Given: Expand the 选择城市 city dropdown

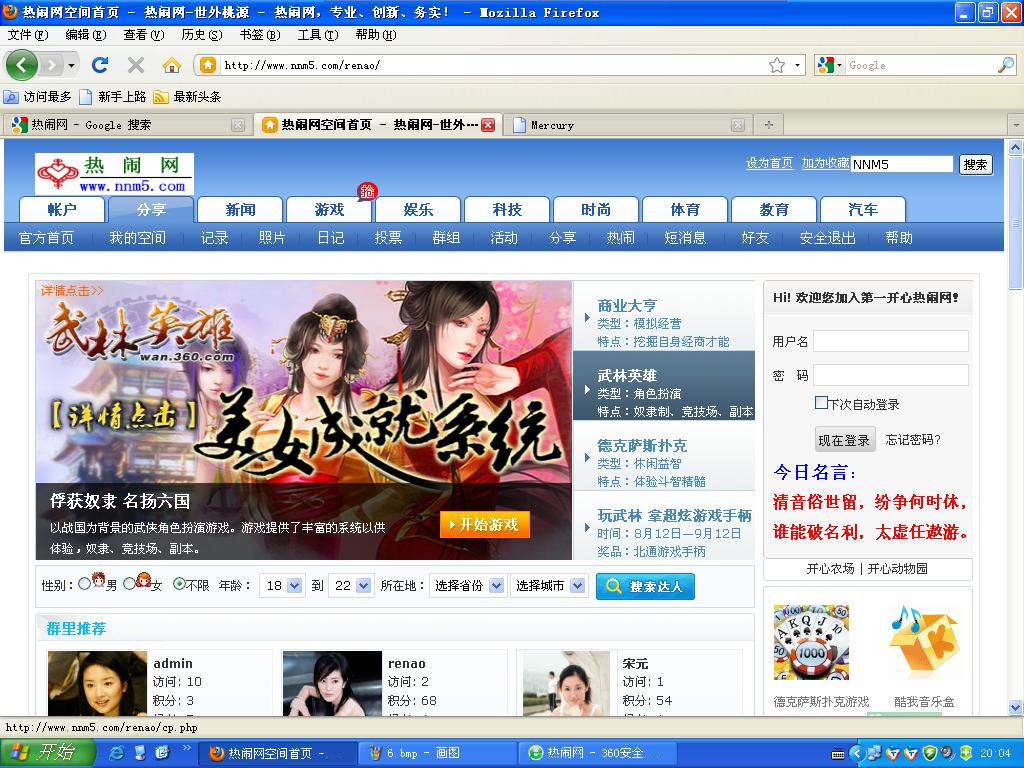Looking at the screenshot, I should pyautogui.click(x=549, y=586).
